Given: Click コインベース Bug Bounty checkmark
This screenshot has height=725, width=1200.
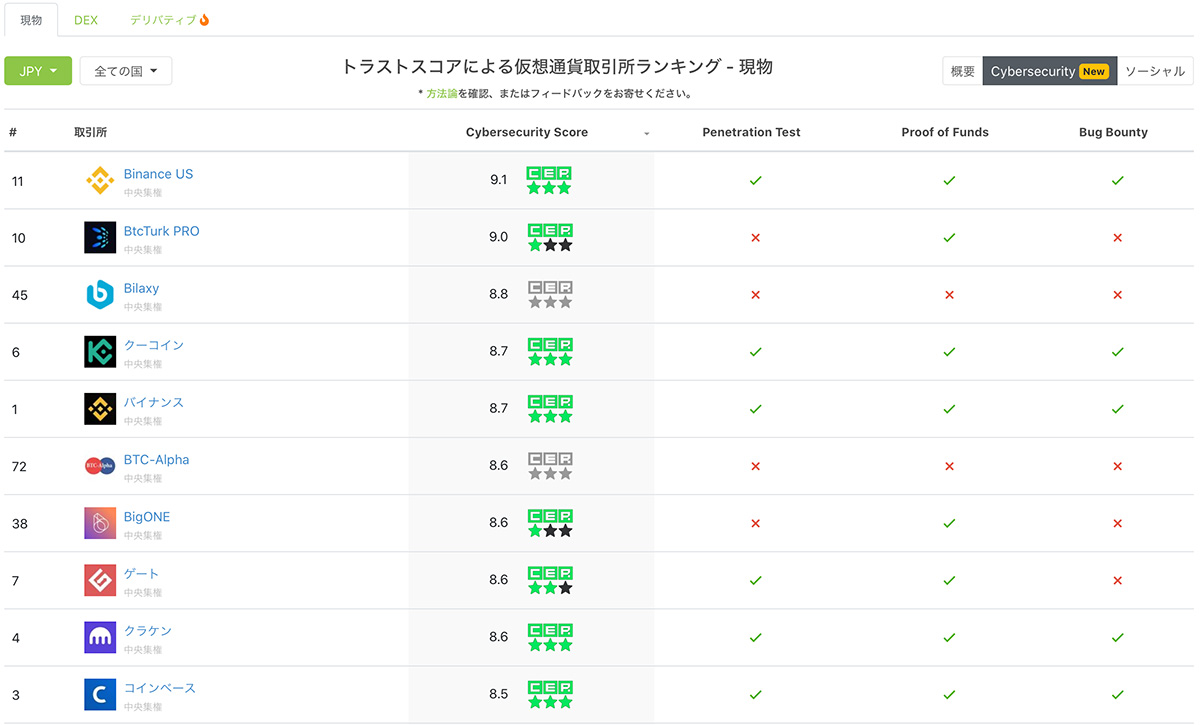Looking at the screenshot, I should pyautogui.click(x=1118, y=694).
